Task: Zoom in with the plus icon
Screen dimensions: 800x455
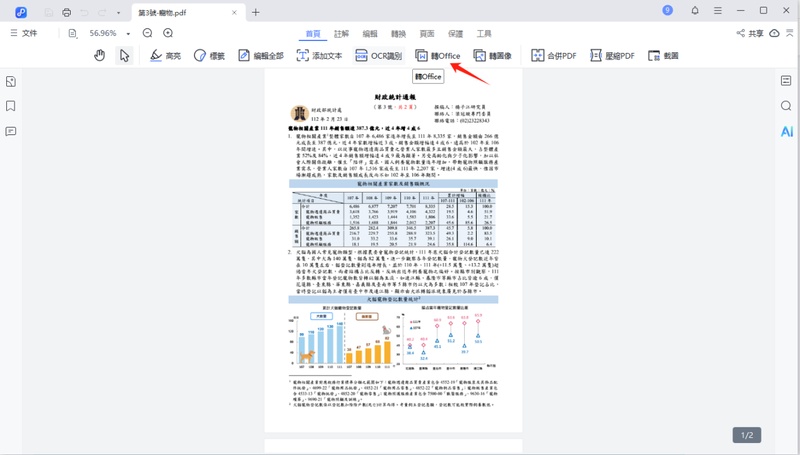Action: coord(168,33)
